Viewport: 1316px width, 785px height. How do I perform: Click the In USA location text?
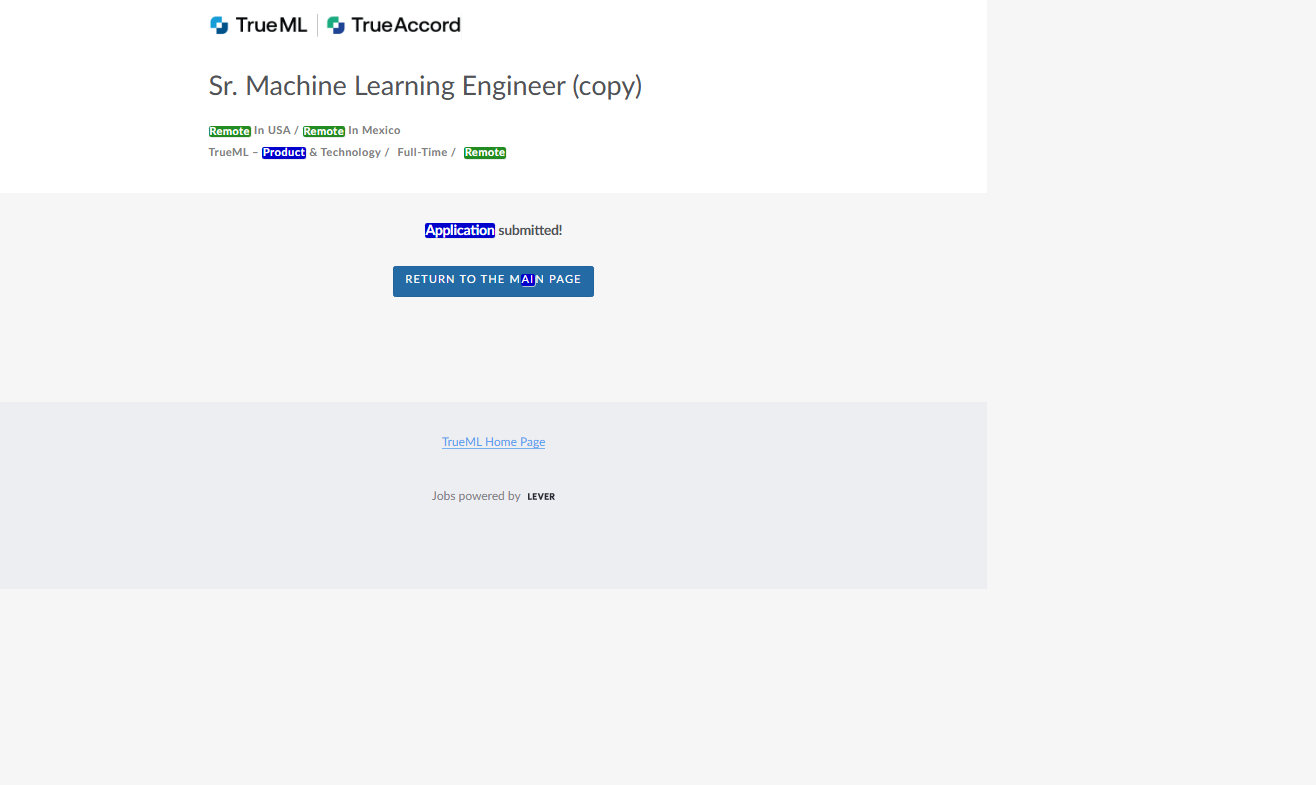(272, 131)
